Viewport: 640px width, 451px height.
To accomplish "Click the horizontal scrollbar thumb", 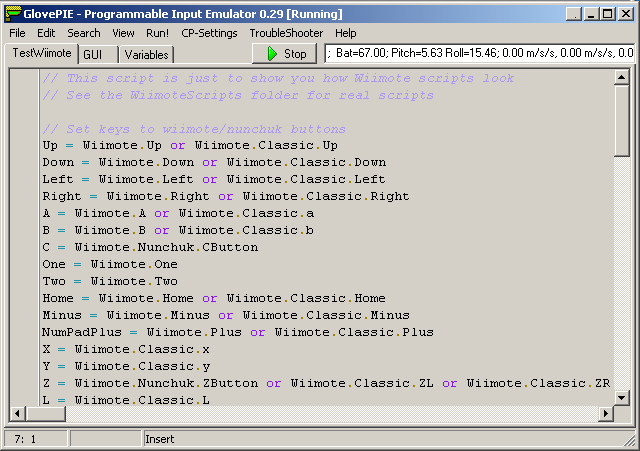I will 45,414.
